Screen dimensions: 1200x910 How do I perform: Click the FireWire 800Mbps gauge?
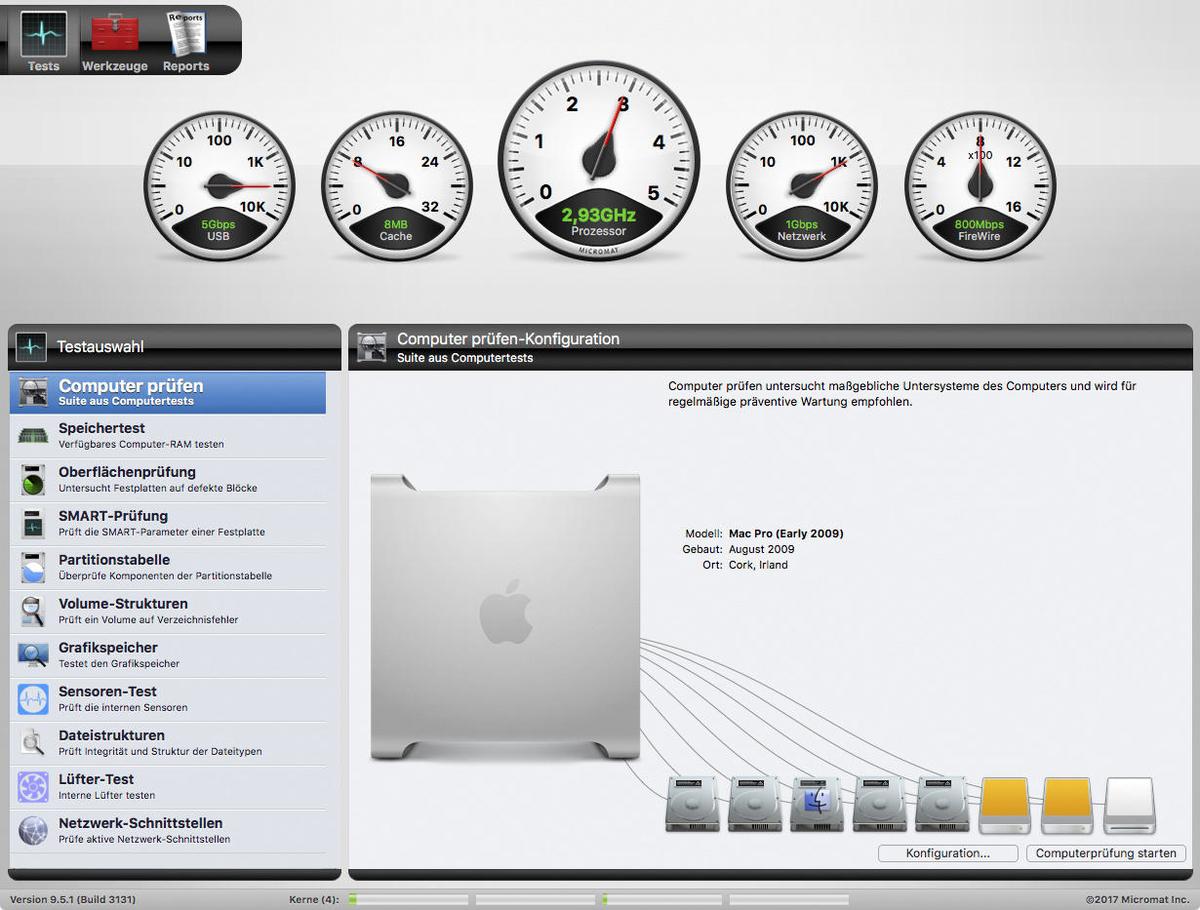(980, 186)
